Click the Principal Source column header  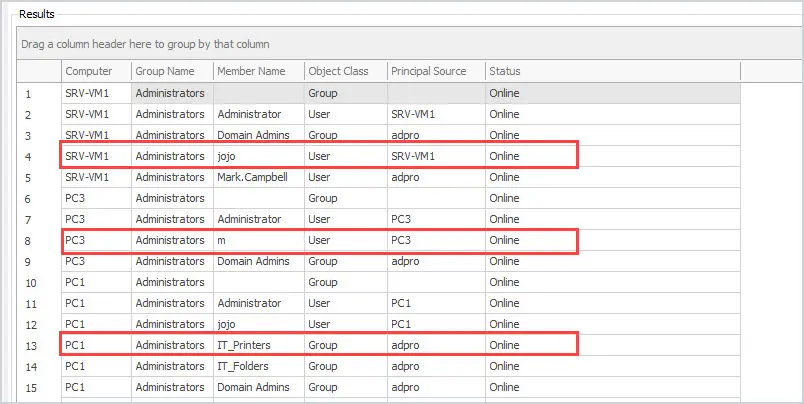coord(436,71)
